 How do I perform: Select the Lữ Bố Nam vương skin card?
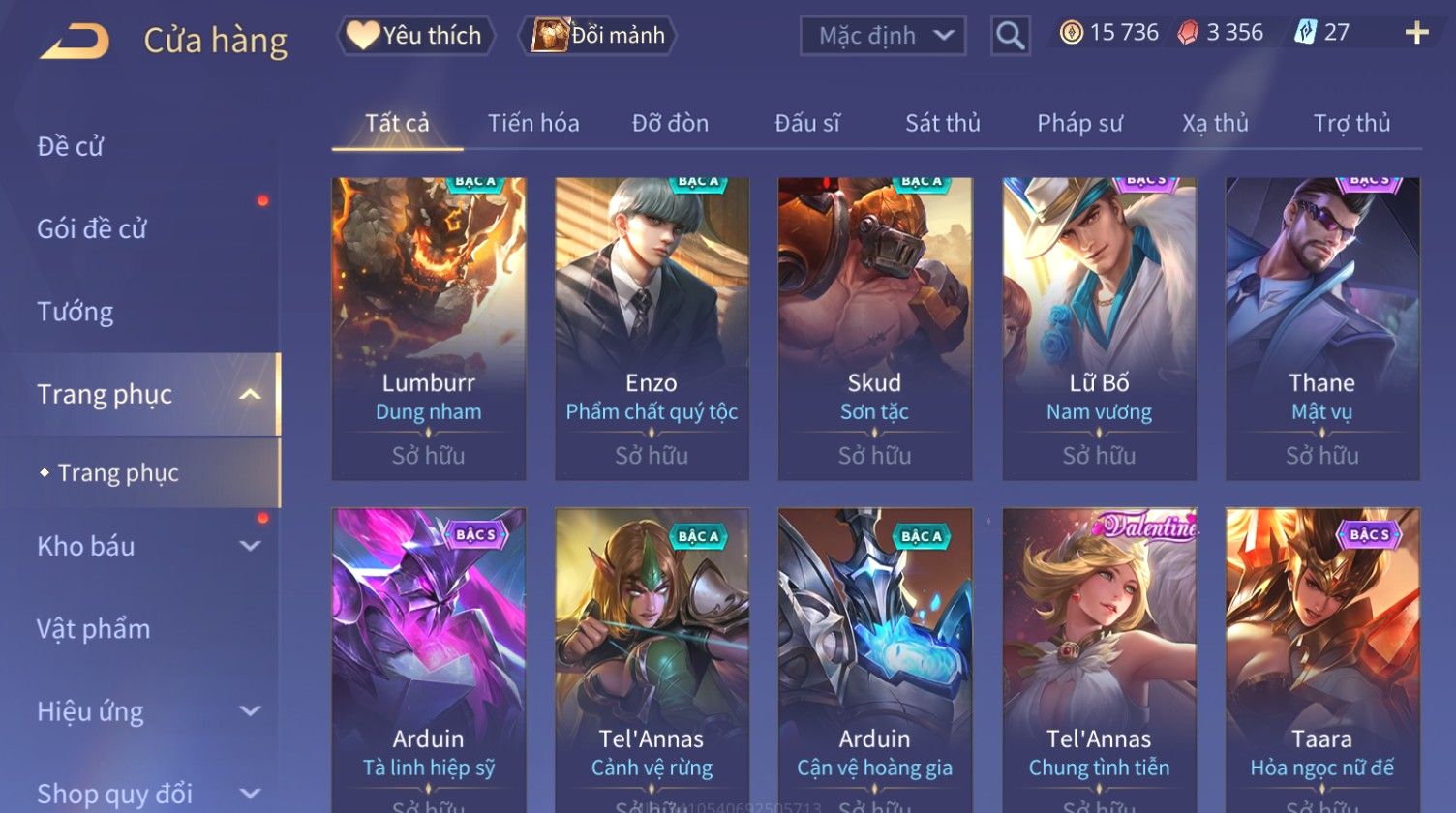coord(1099,329)
